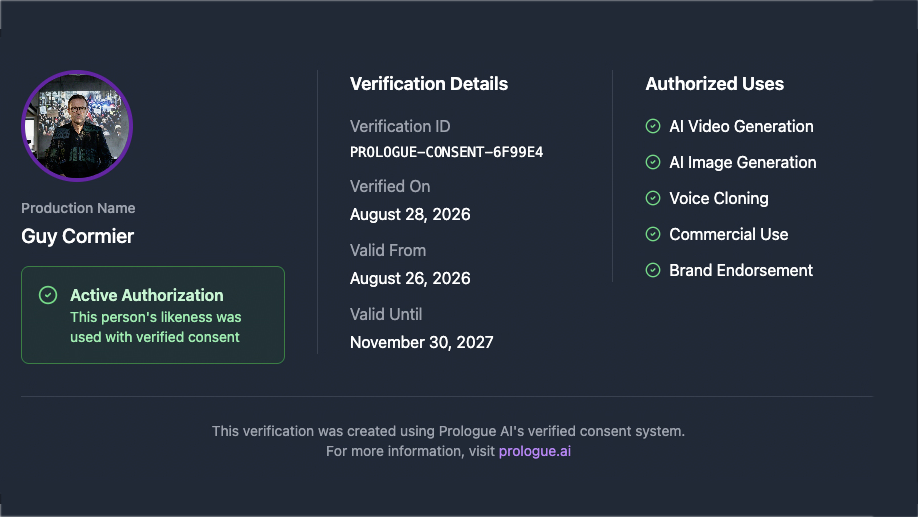Image resolution: width=918 pixels, height=517 pixels.
Task: Click the checkmark icon beside Voice Cloning
Action: pyautogui.click(x=653, y=198)
